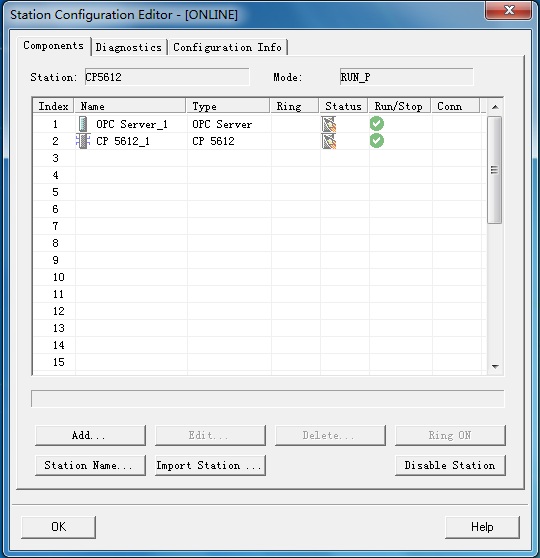Screen dimensions: 540x558
Task: Click the scrollbar up arrow in component list
Action: point(495,107)
